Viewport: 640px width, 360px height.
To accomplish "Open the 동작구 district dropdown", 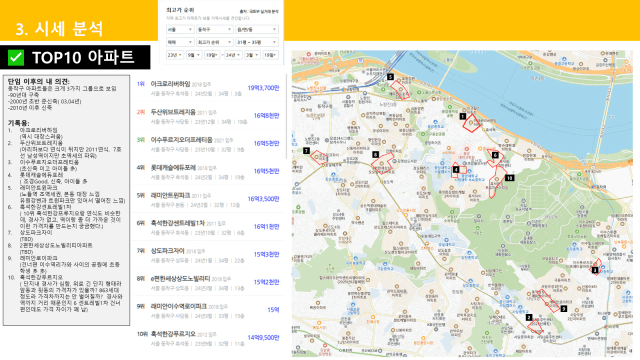I will [x=215, y=29].
